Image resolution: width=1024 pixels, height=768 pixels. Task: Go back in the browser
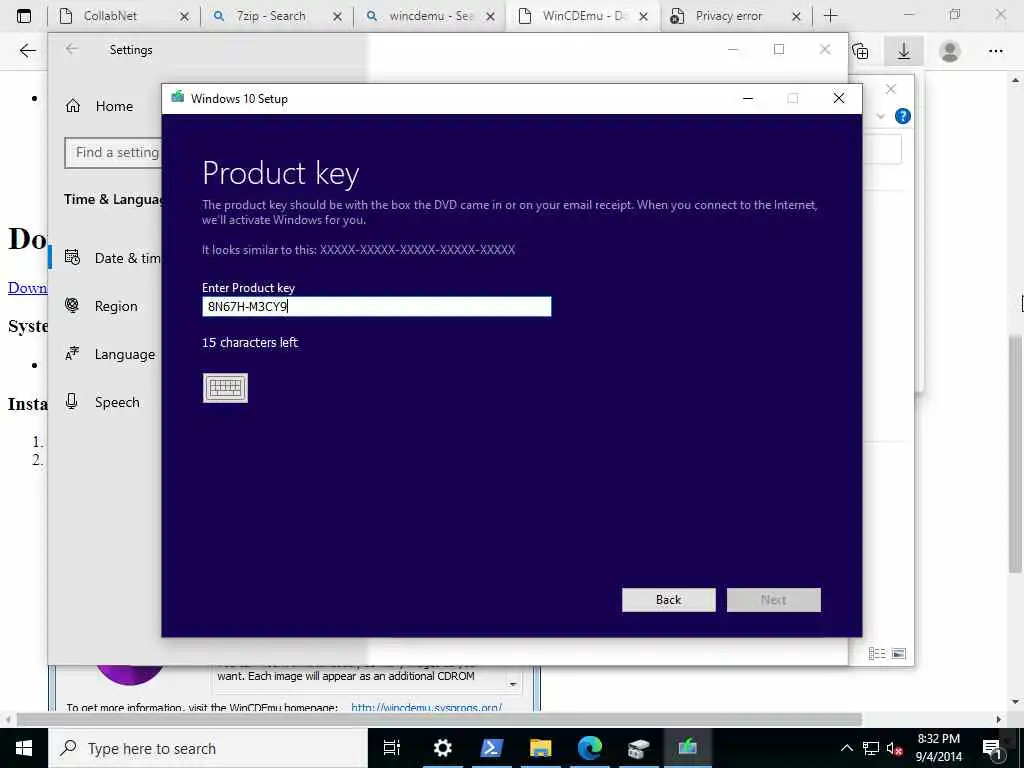tap(27, 50)
